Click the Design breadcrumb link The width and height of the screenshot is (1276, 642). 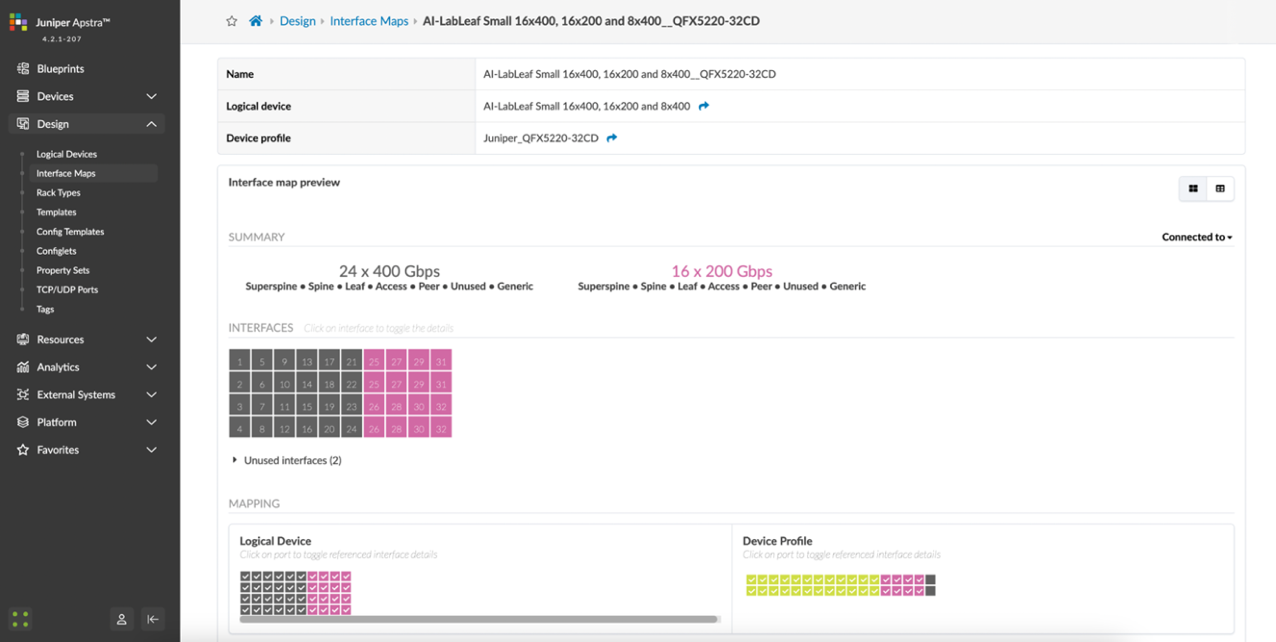tap(297, 21)
